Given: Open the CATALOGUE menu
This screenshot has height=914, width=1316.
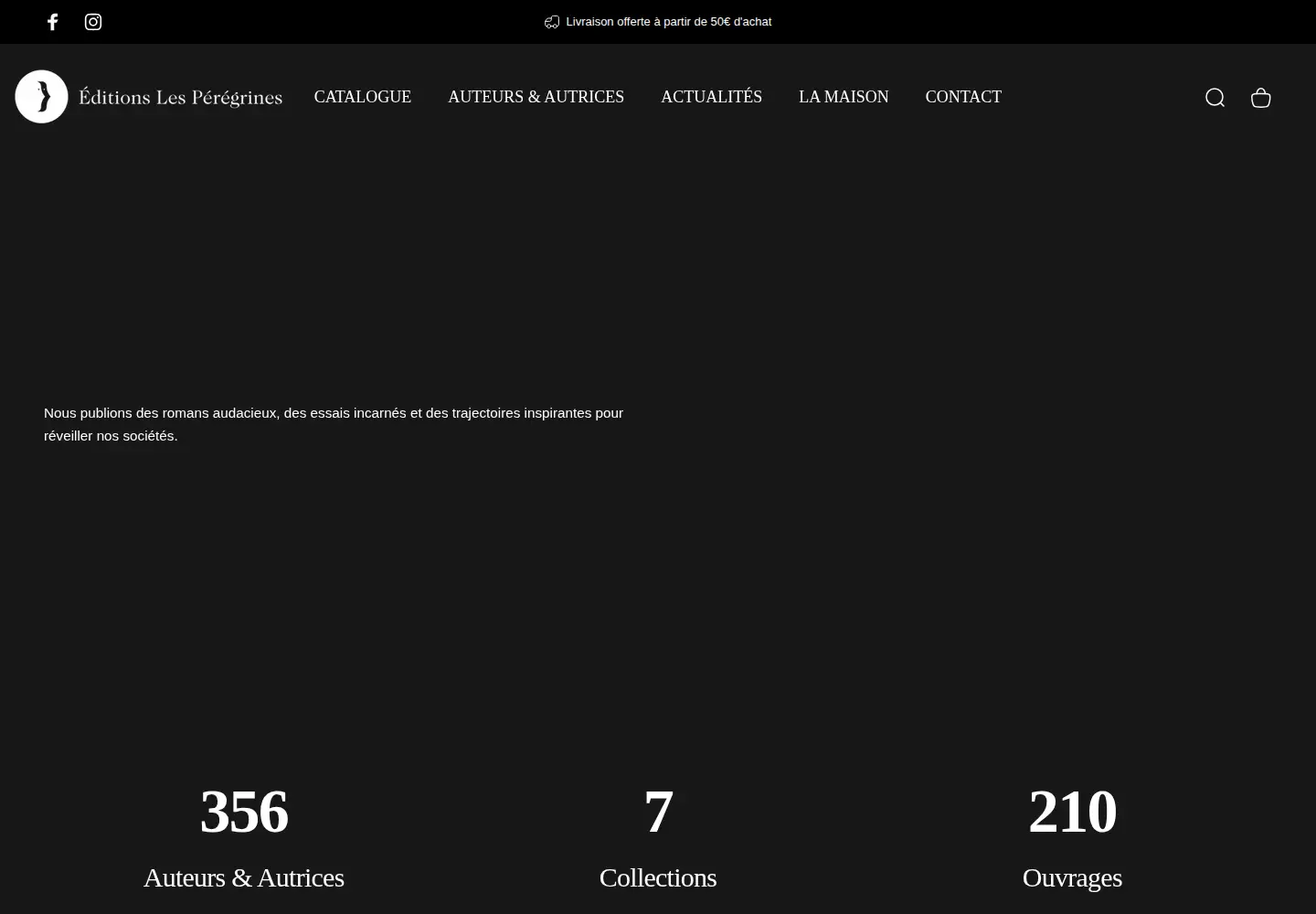Looking at the screenshot, I should pos(363,97).
